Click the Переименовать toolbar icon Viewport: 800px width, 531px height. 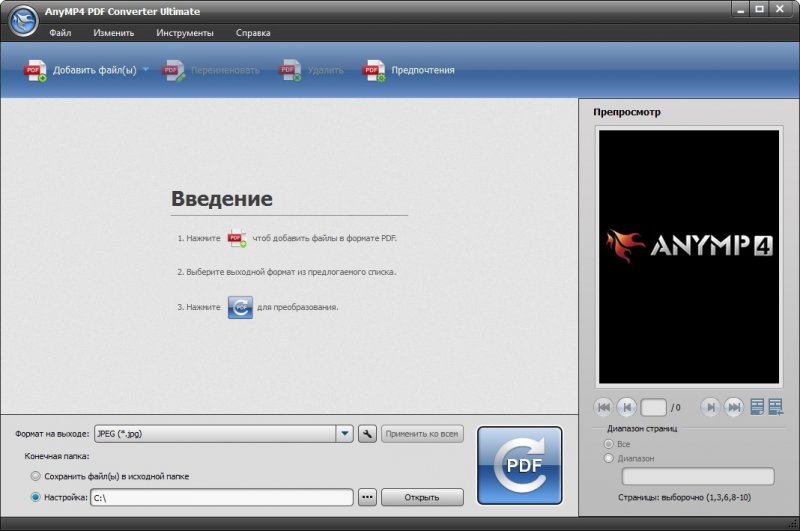173,70
